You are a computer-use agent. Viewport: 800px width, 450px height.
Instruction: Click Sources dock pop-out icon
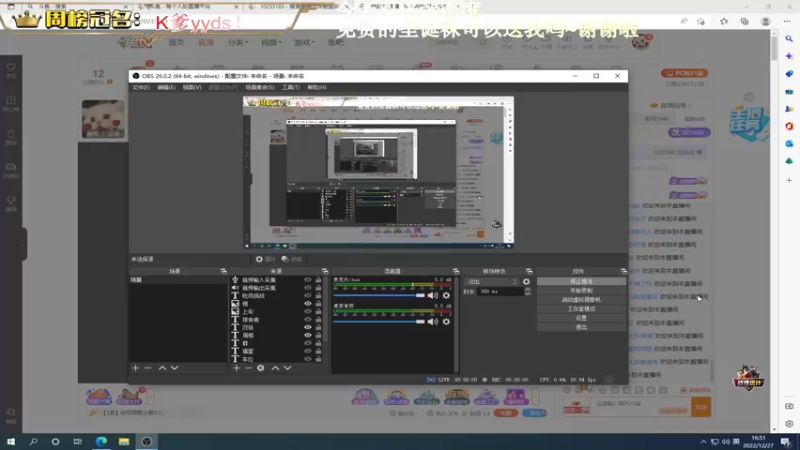coord(325,271)
